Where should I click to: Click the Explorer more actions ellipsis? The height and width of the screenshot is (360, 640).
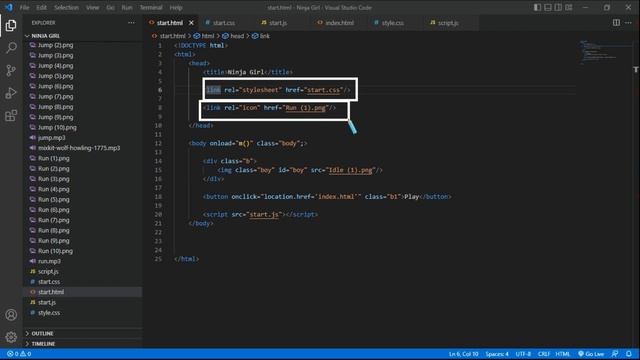coord(131,23)
